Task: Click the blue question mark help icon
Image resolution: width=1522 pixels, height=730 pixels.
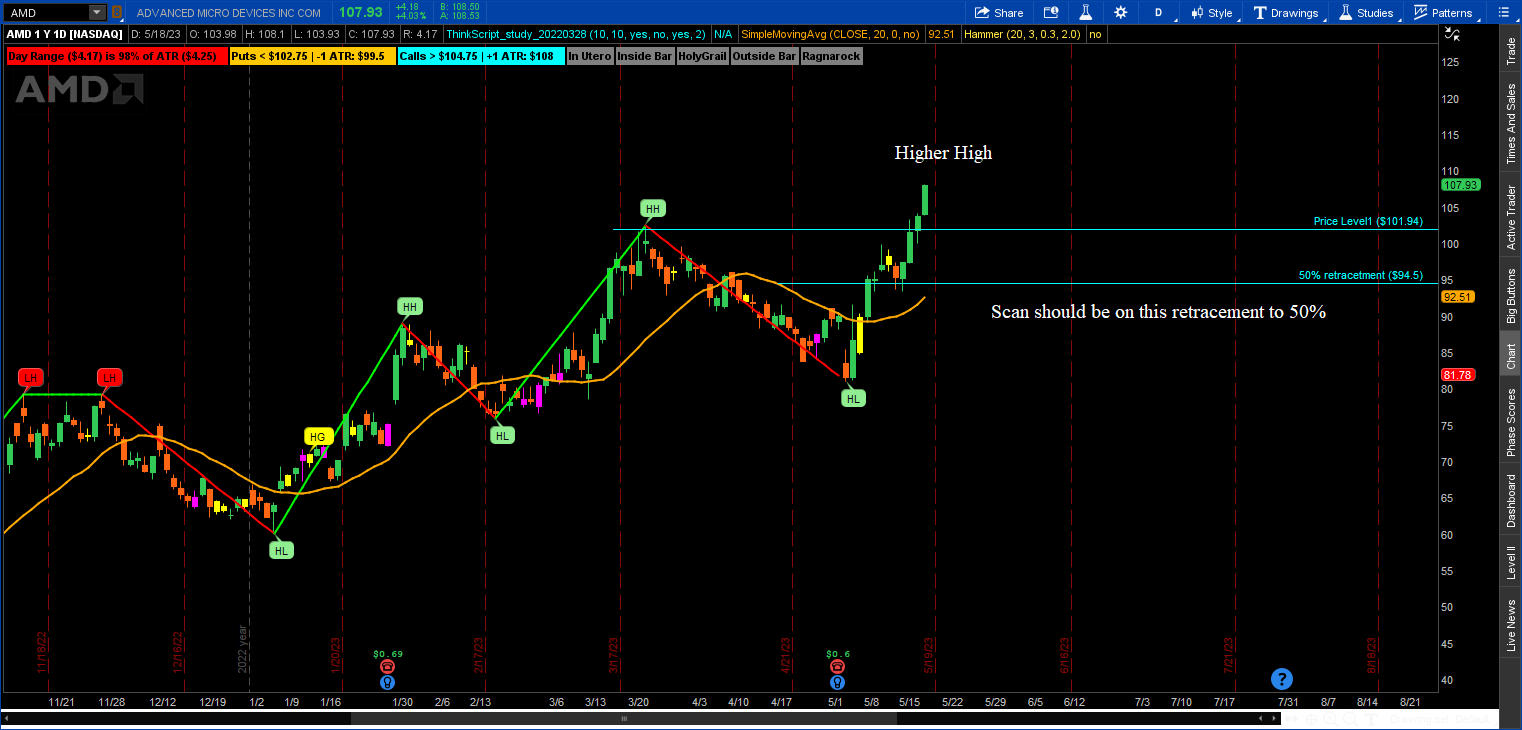Action: coord(1282,679)
